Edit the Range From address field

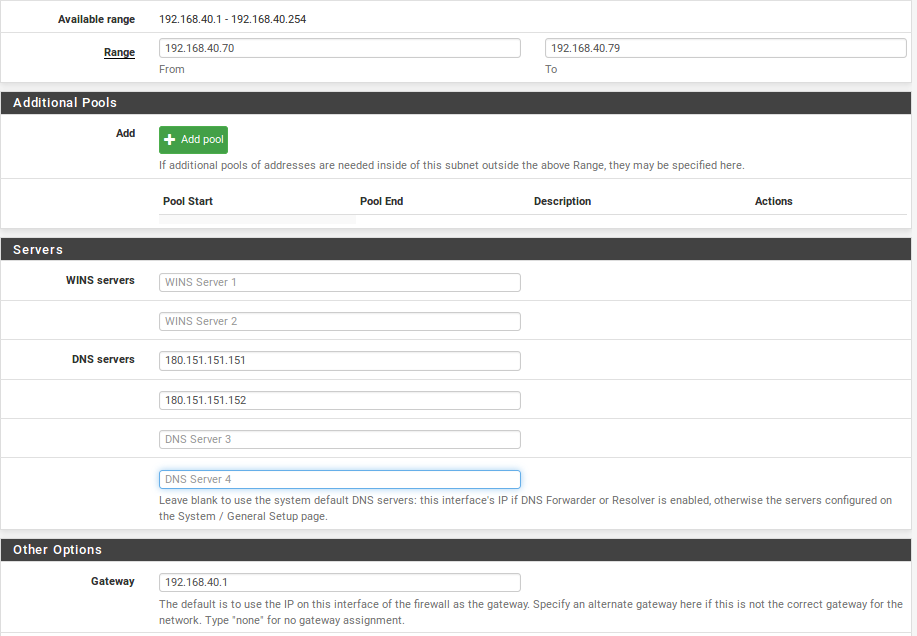[340, 48]
